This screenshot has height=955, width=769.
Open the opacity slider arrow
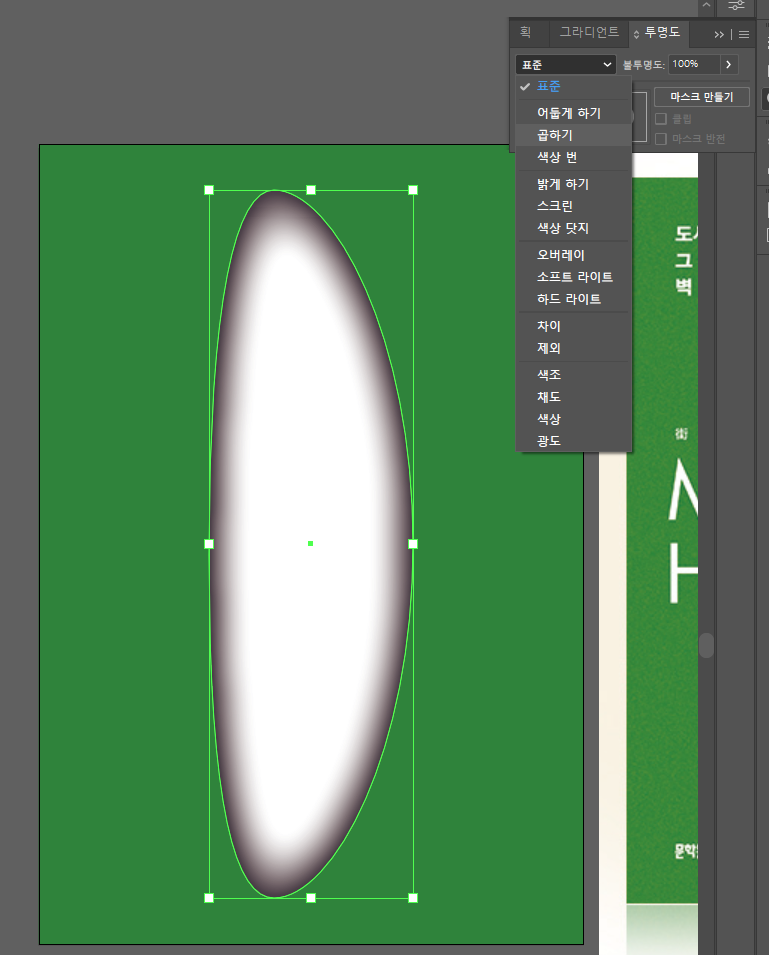point(729,64)
